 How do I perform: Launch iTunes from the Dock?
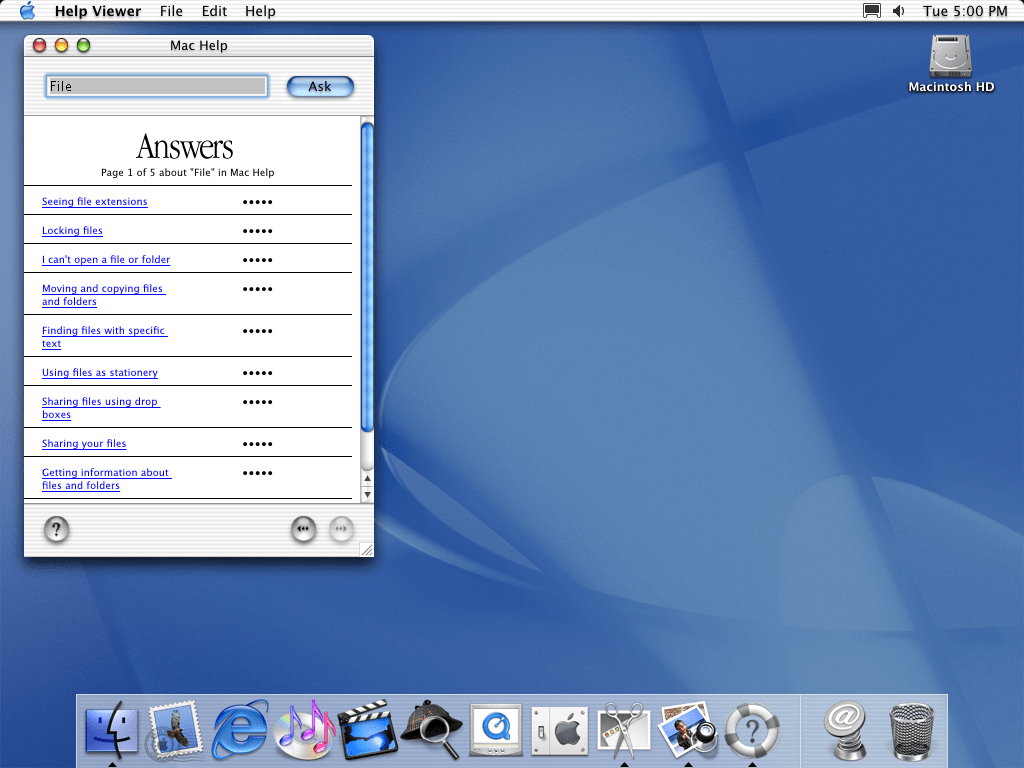[304, 730]
